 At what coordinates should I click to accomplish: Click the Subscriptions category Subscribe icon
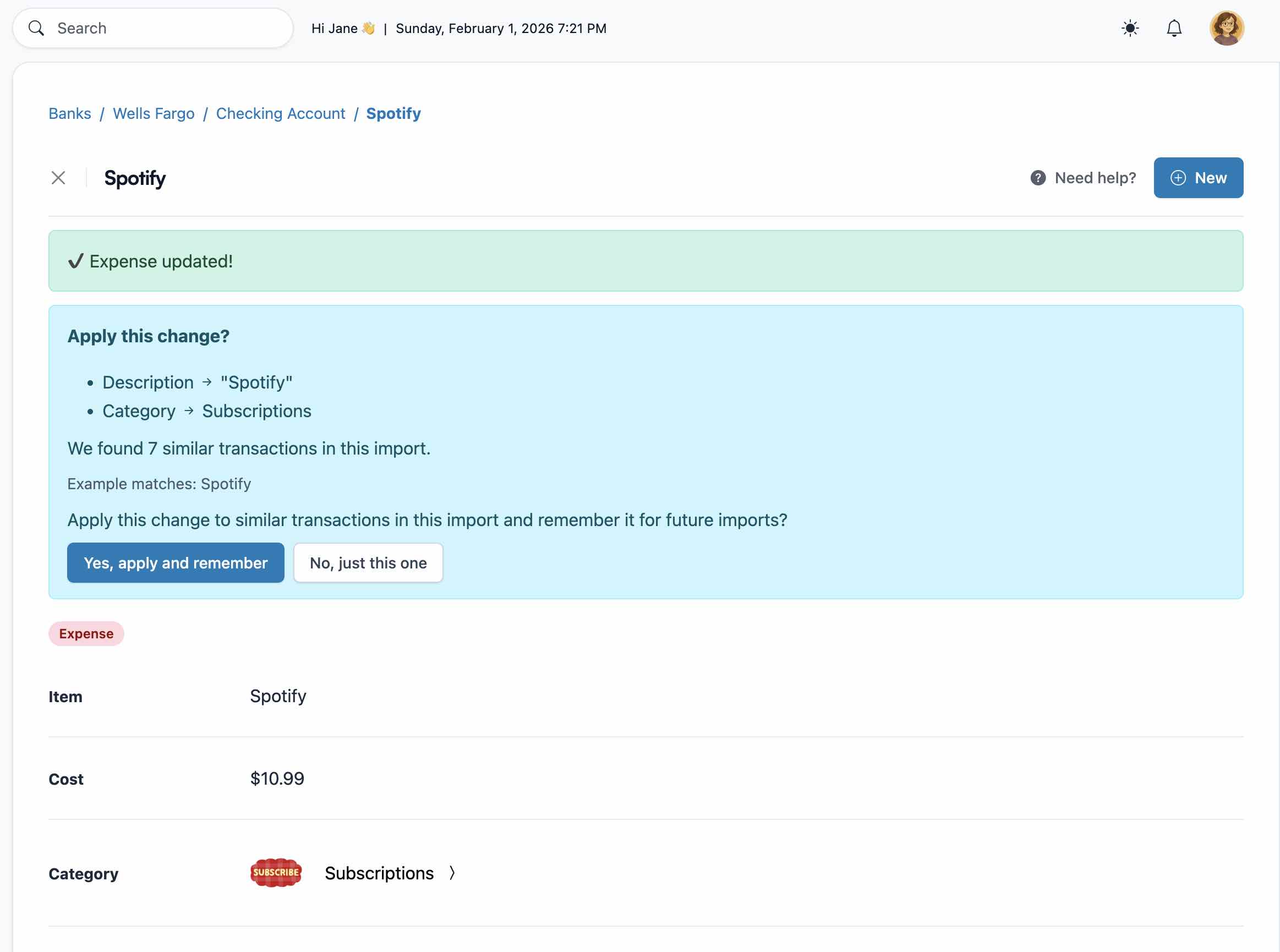pos(275,872)
